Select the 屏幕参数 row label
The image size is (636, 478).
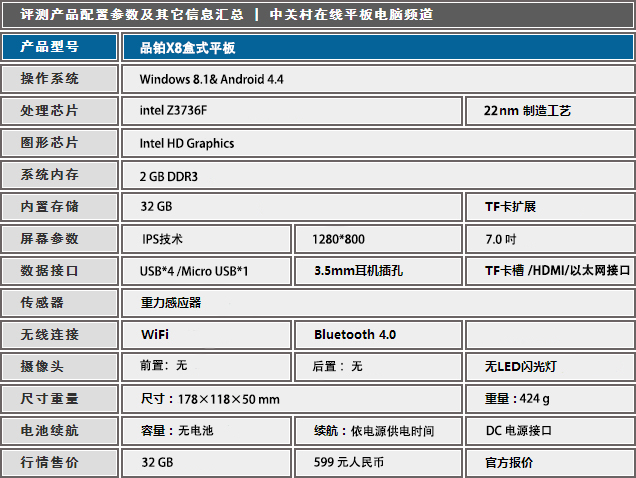[x=60, y=239]
